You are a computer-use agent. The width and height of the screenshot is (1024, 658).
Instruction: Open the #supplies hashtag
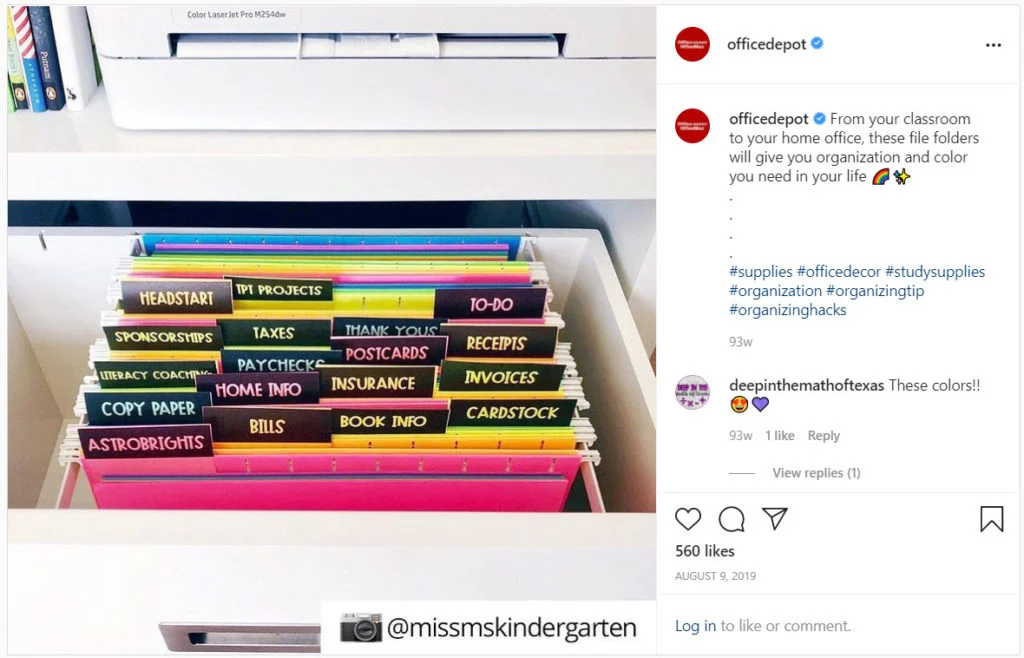pyautogui.click(x=761, y=272)
